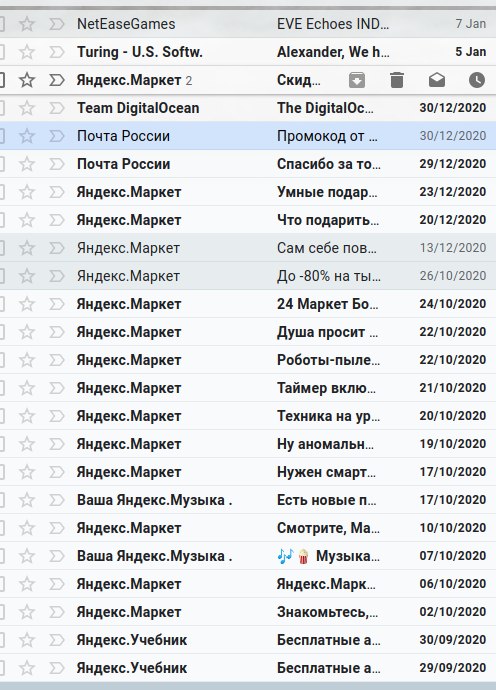
Task: Toggle importance marker on 'Сам себе пов…' email
Action: click(x=57, y=248)
